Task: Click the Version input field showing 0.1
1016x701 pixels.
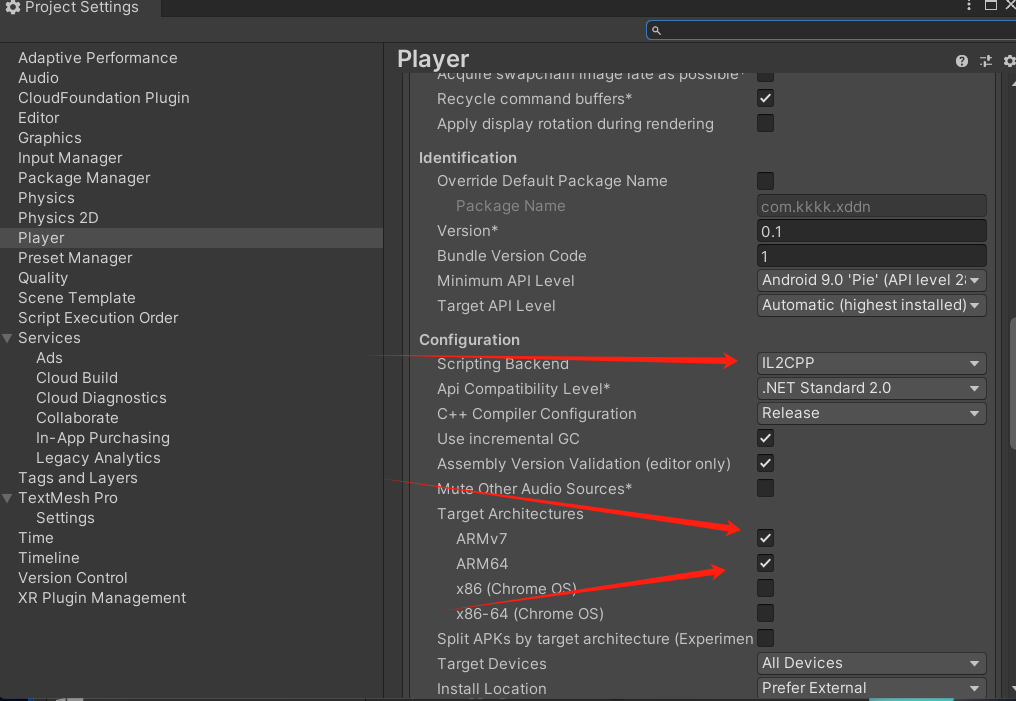Action: (871, 230)
